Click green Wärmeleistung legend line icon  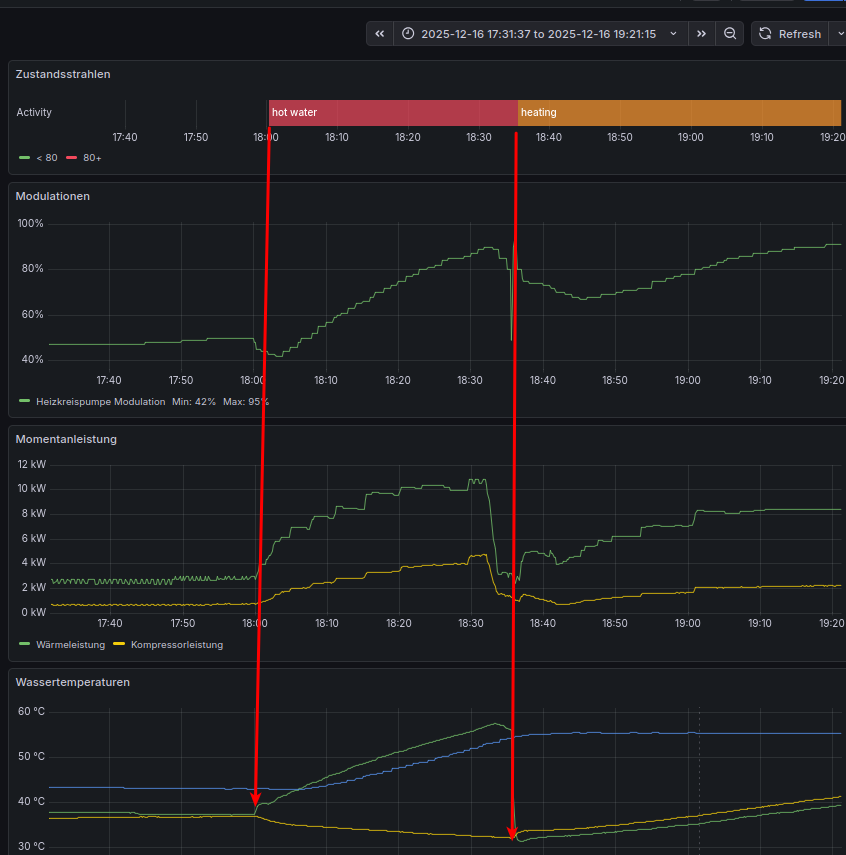click(25, 645)
